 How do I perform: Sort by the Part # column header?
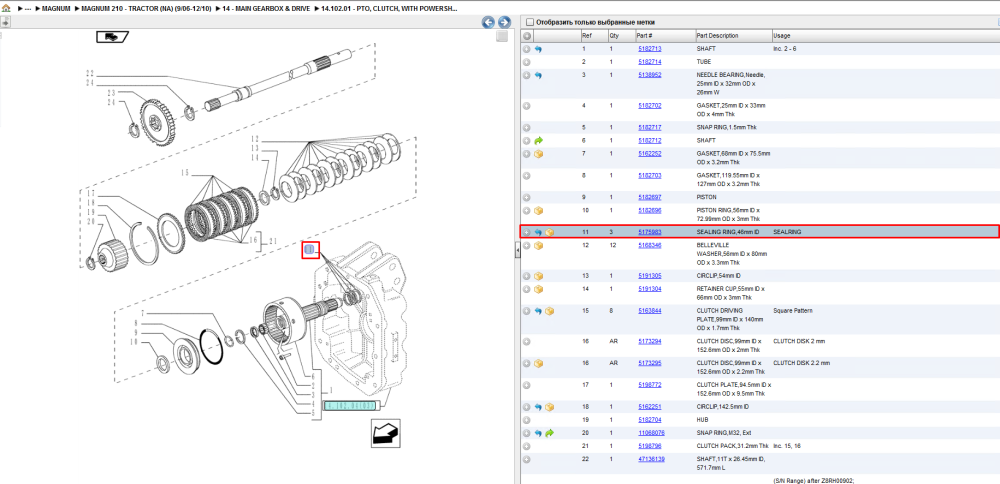[x=644, y=36]
